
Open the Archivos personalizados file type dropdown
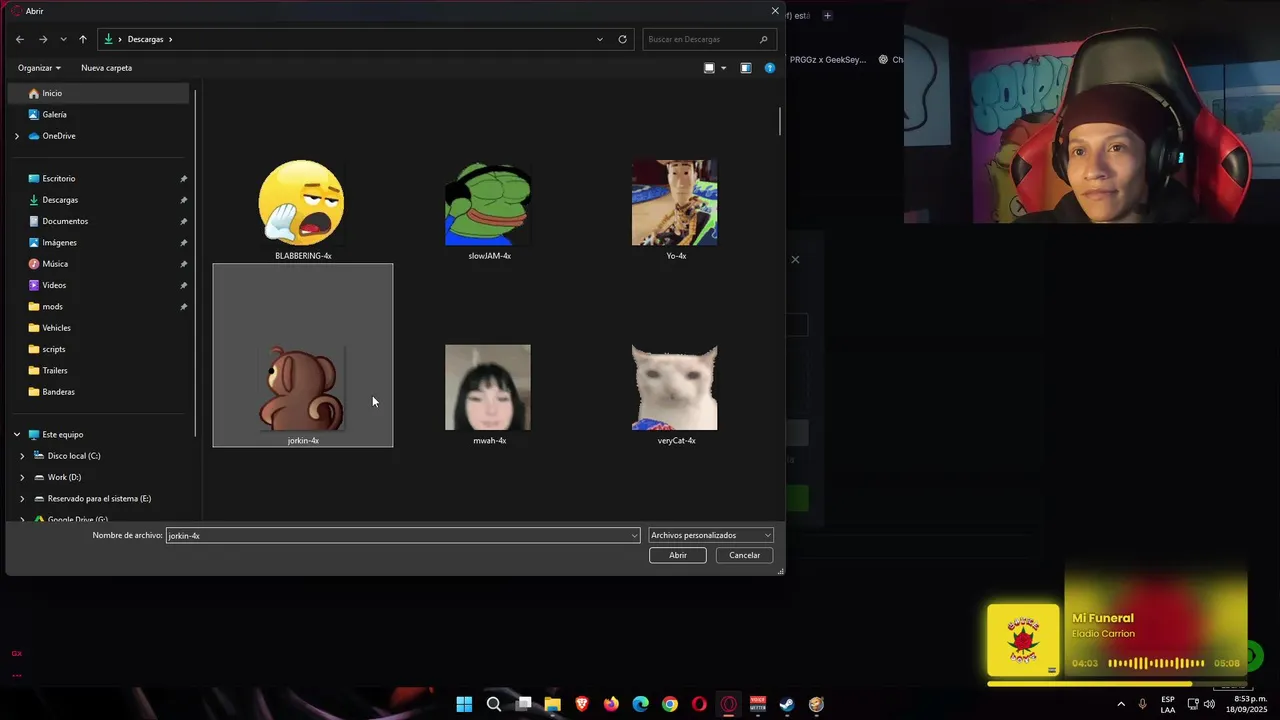coord(711,535)
